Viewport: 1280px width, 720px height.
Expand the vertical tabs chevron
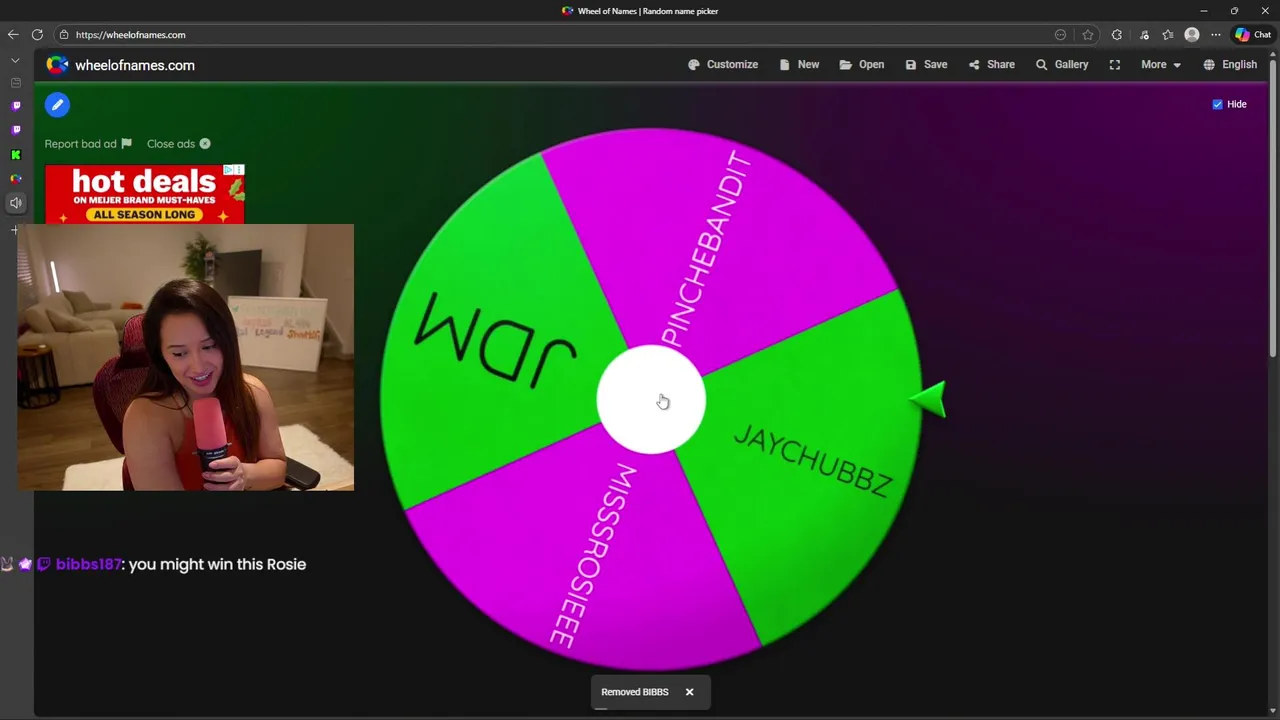(x=15, y=60)
